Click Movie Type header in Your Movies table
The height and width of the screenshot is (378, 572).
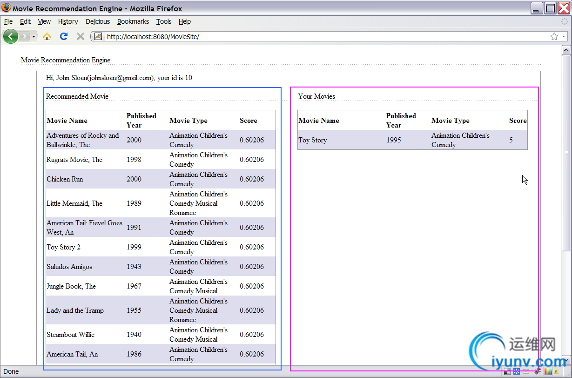pos(450,120)
